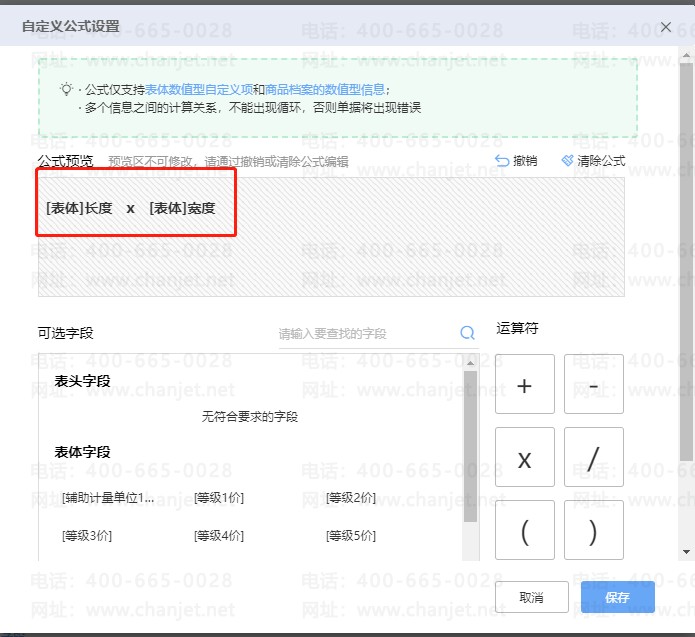Viewport: 695px width, 637px height.
Task: Select the [等级5价] field
Action: tap(351, 536)
